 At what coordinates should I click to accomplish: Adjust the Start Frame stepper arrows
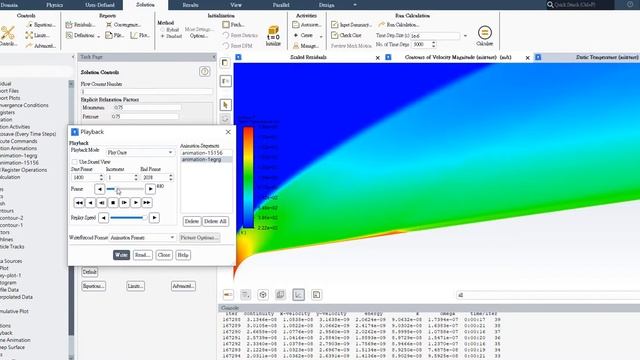click(101, 178)
